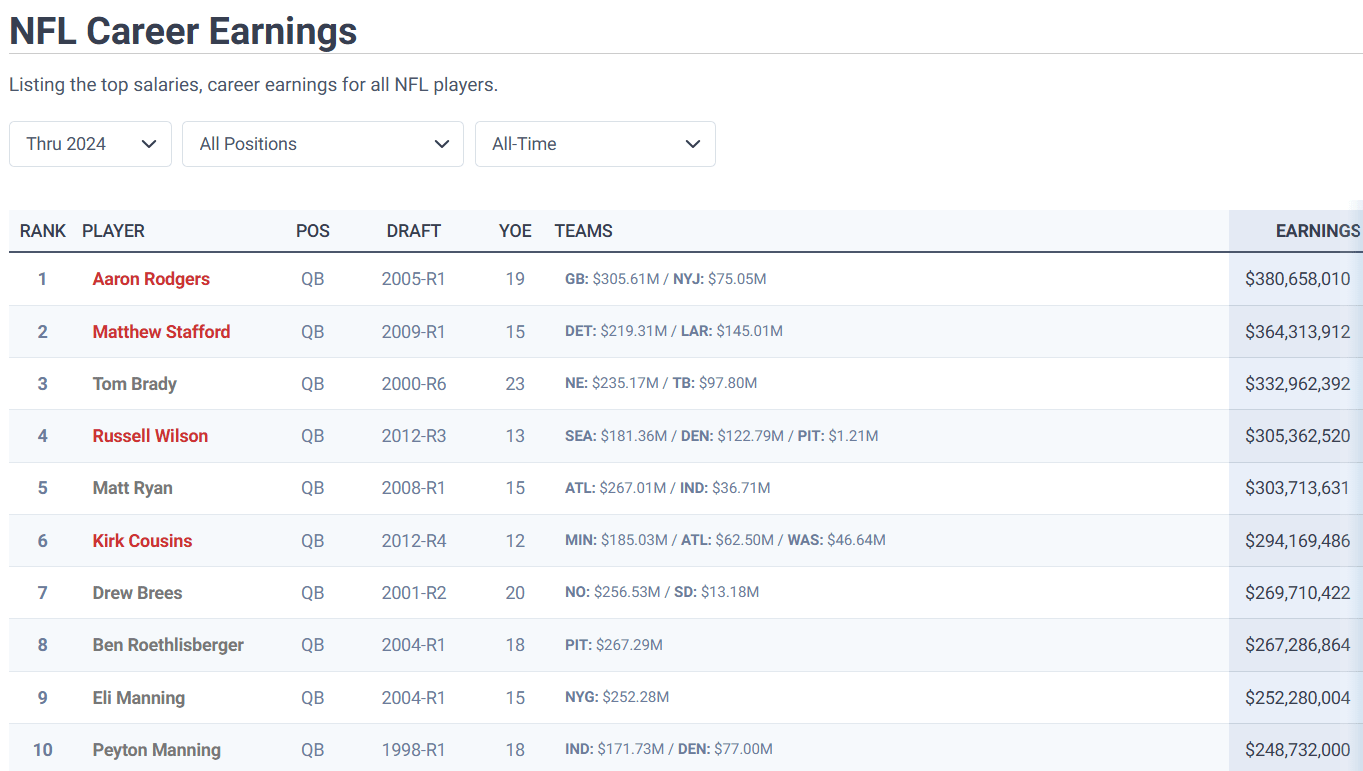Select earnings value $267,286,864
The height and width of the screenshot is (771, 1363).
tap(1298, 645)
